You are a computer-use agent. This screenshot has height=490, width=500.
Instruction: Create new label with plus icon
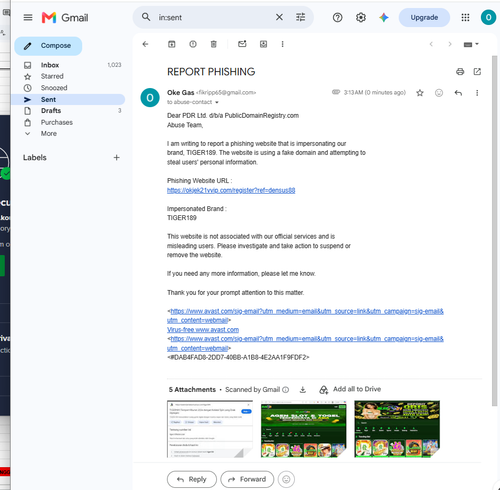pyautogui.click(x=116, y=157)
